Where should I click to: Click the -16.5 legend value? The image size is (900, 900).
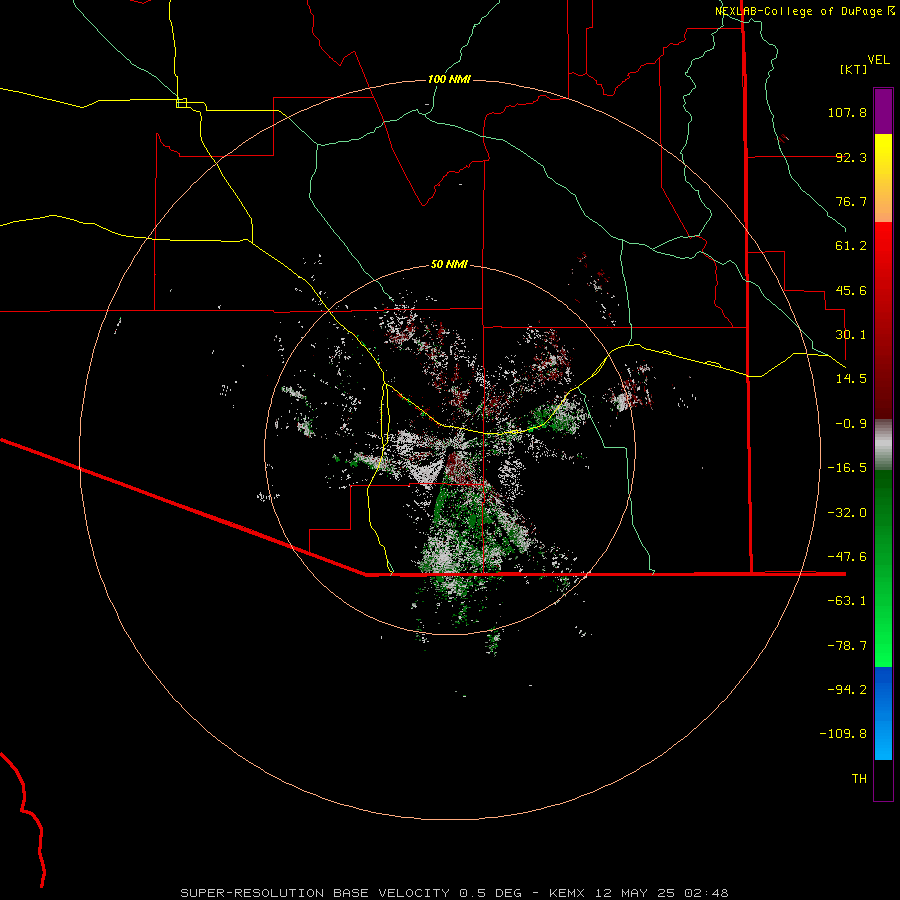847,468
